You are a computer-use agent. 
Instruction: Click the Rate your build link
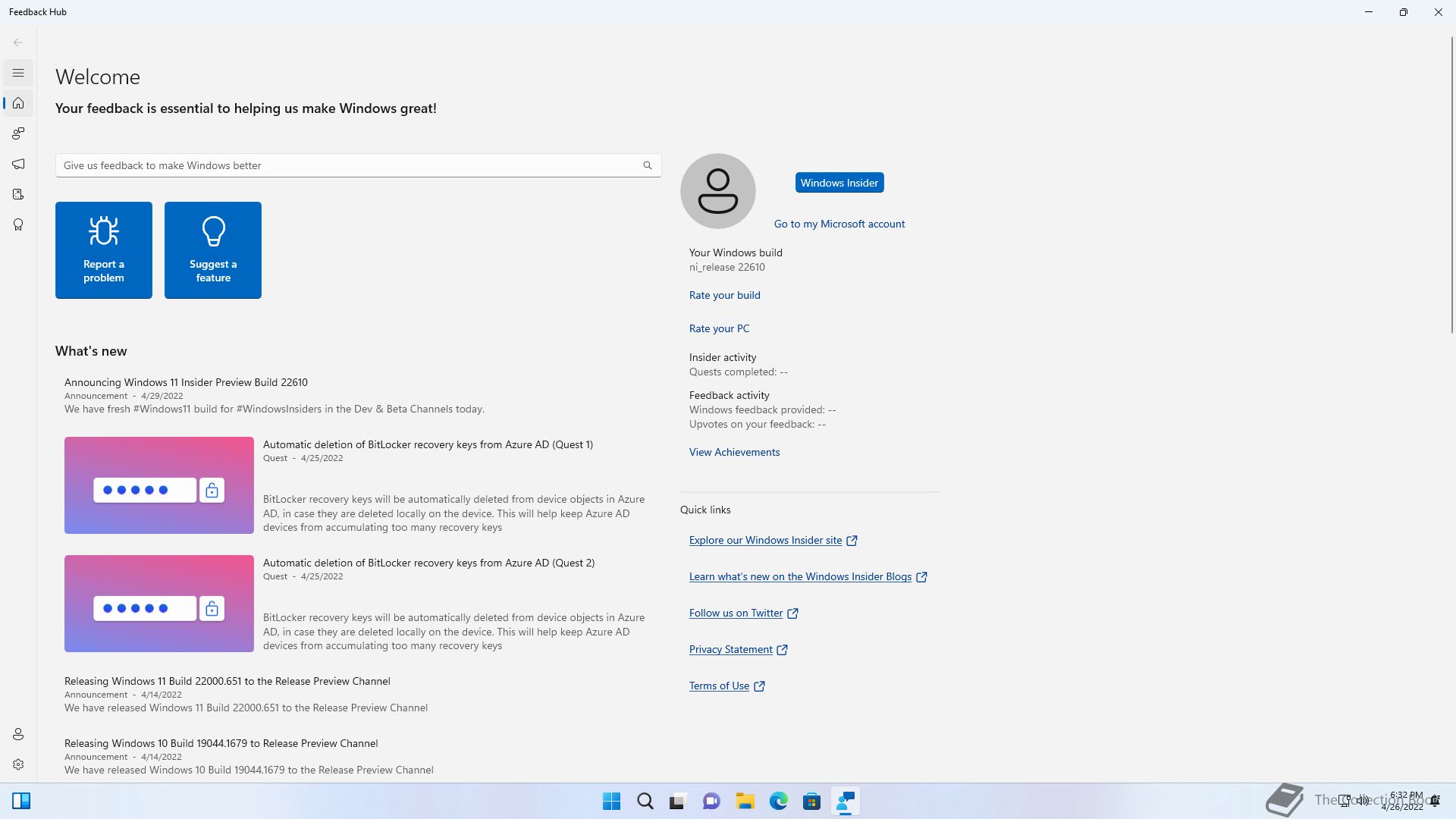724,295
